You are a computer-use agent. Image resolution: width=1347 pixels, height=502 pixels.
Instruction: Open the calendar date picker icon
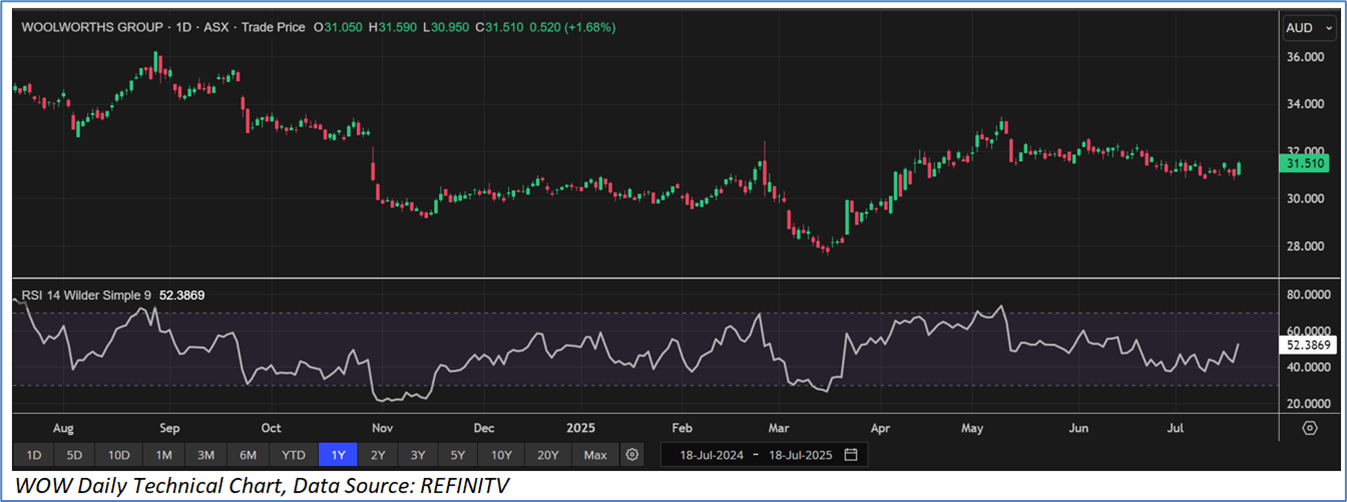[x=851, y=455]
